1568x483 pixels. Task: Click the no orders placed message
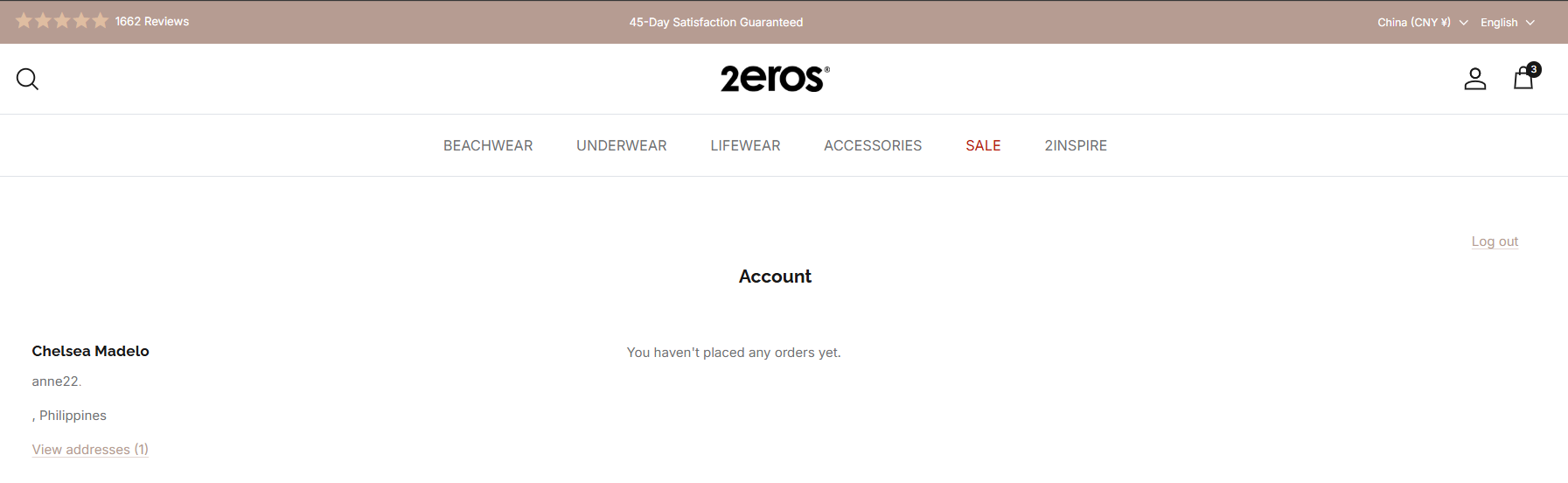pyautogui.click(x=734, y=353)
